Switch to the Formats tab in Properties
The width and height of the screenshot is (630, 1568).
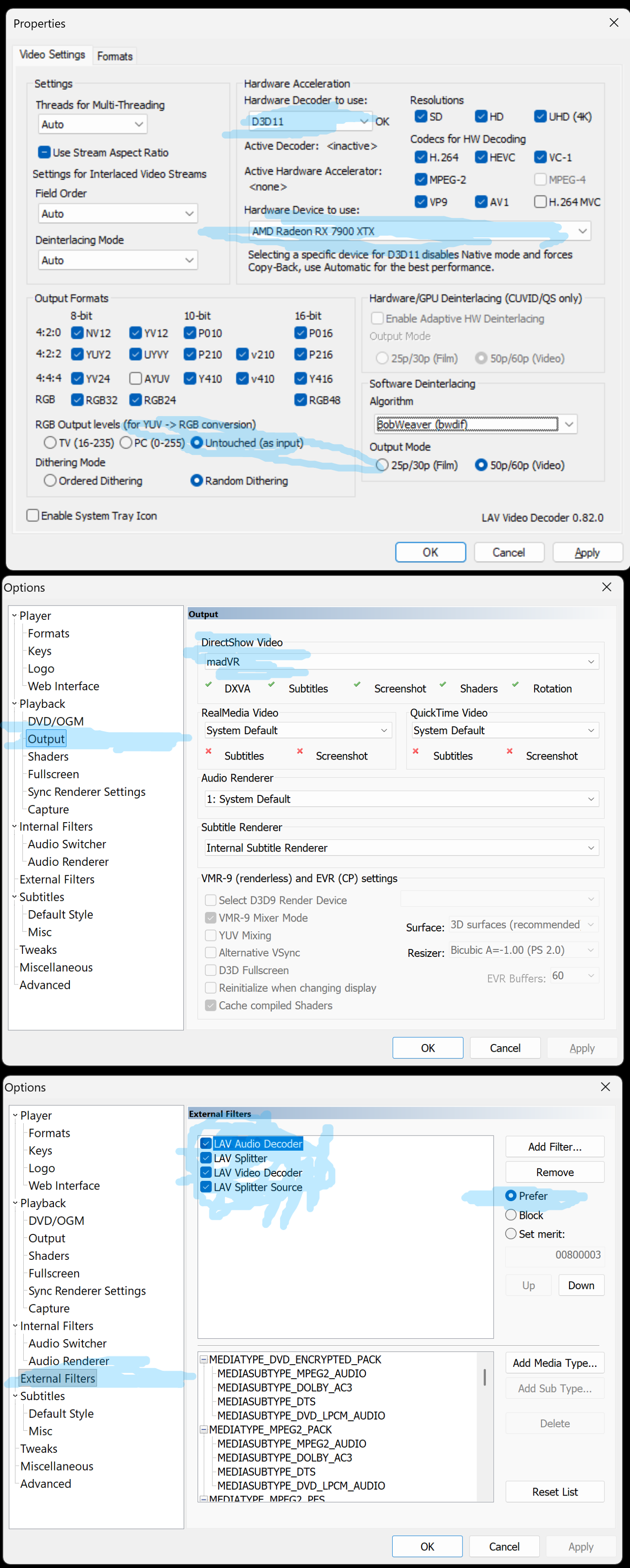coord(114,56)
